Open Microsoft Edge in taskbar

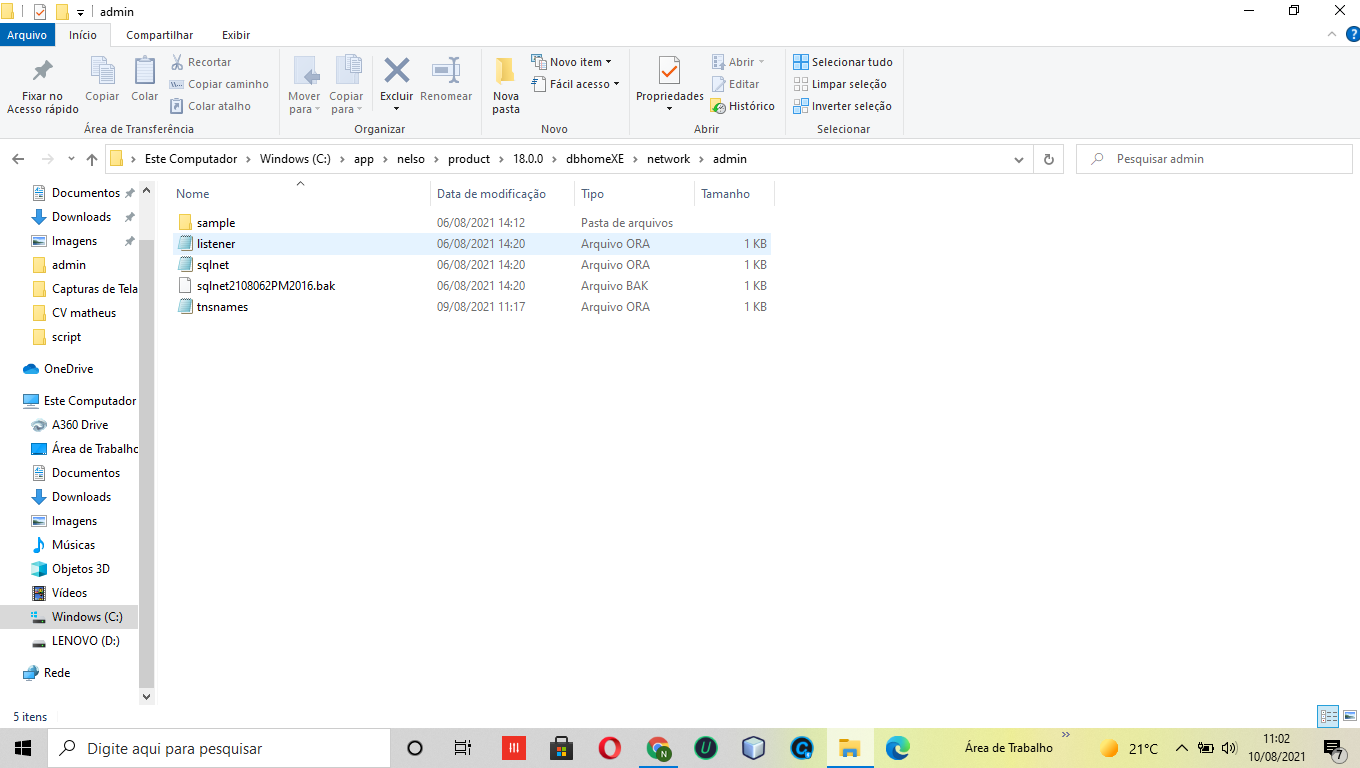(897, 748)
